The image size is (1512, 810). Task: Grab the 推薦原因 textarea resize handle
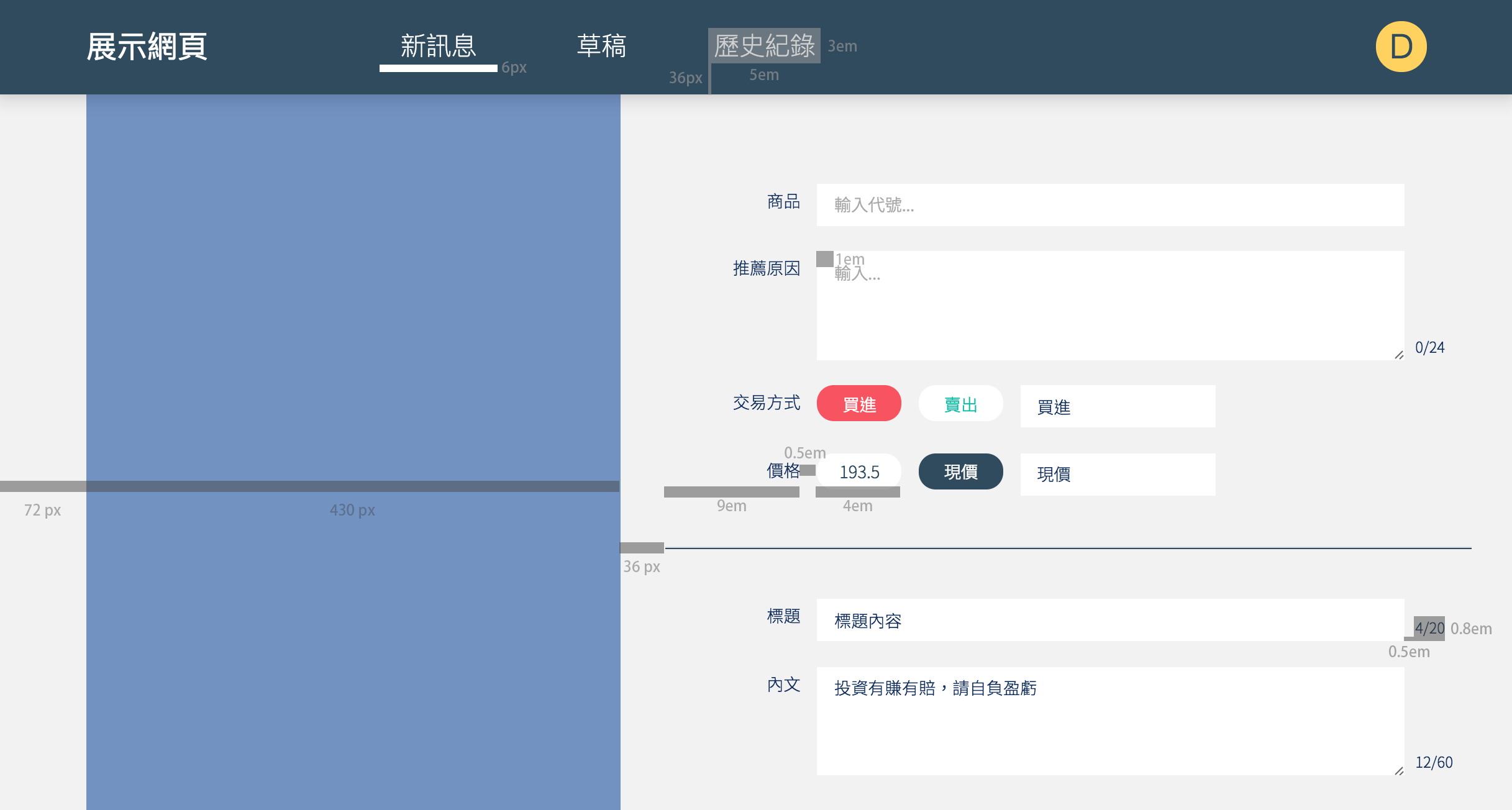tap(1398, 355)
